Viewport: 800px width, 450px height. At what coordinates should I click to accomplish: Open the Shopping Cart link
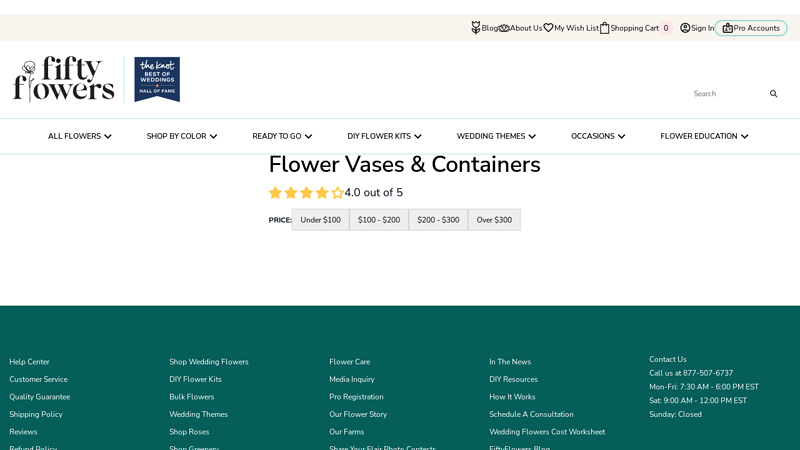[635, 28]
